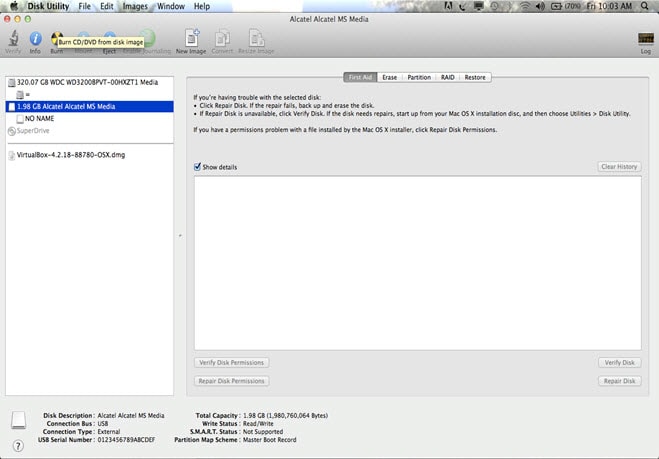Click the Repair Disk Permissions button

232,381
